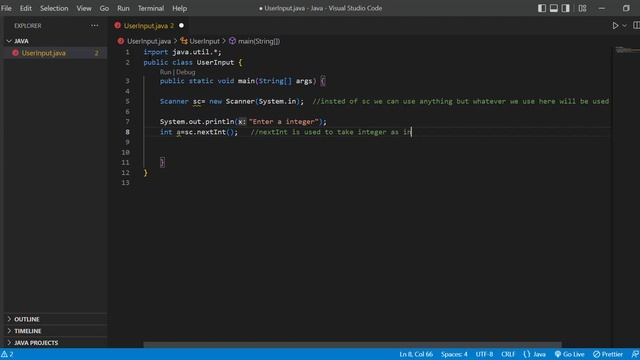Select the UserInput.java editor tab

tap(149, 26)
